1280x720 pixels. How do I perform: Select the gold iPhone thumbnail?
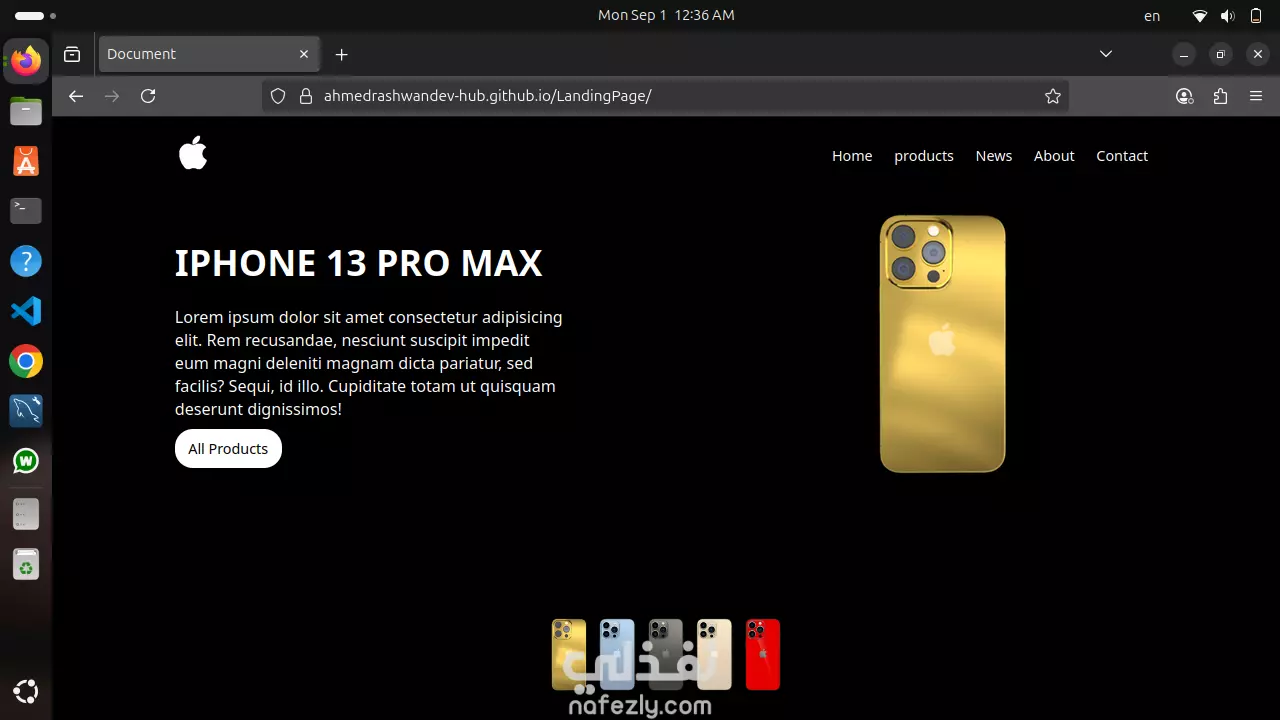tap(569, 654)
